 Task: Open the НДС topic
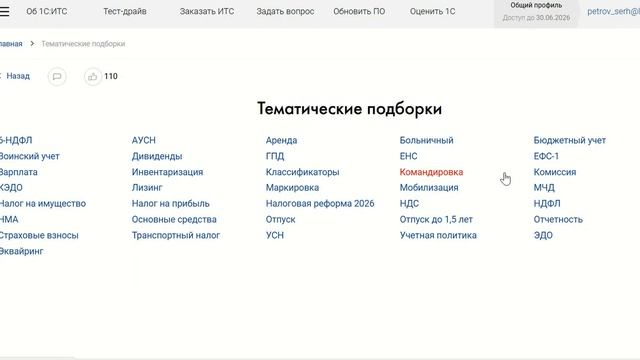pyautogui.click(x=409, y=203)
